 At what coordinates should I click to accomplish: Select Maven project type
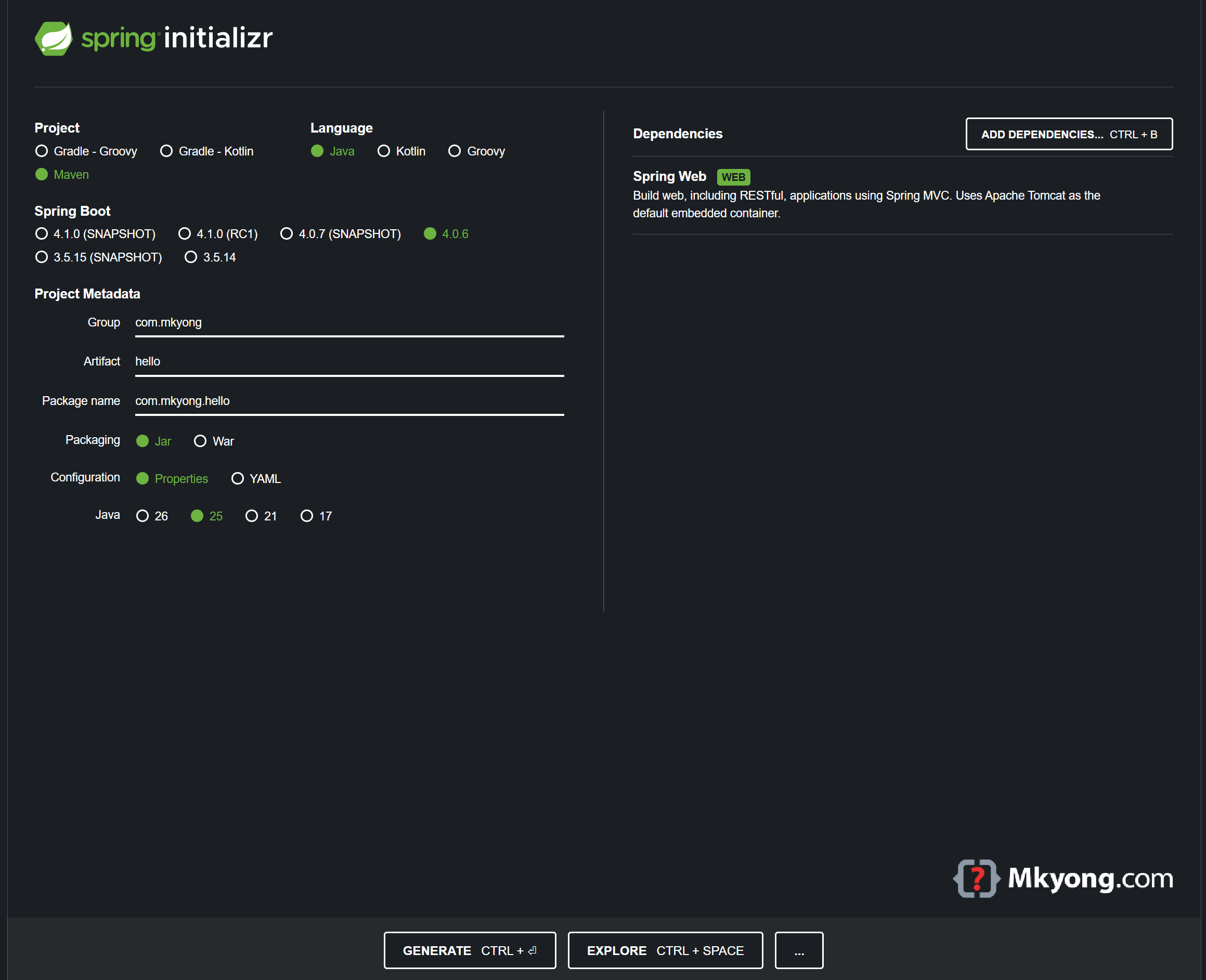point(62,175)
